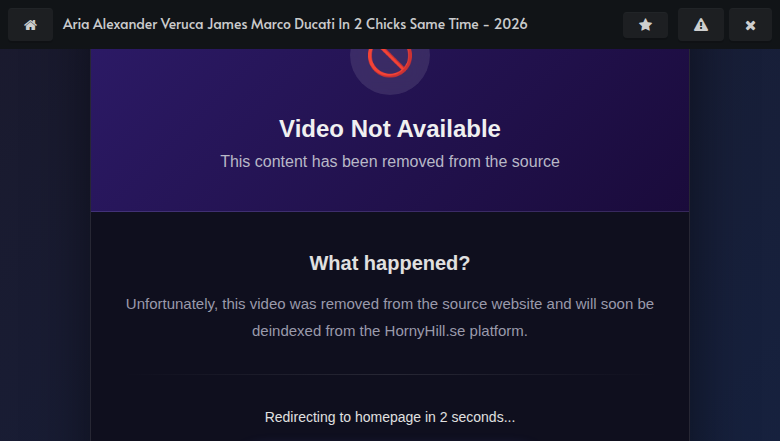Click the HornyHill.se platform name in the text
This screenshot has width=780, height=441.
pyautogui.click(x=425, y=331)
